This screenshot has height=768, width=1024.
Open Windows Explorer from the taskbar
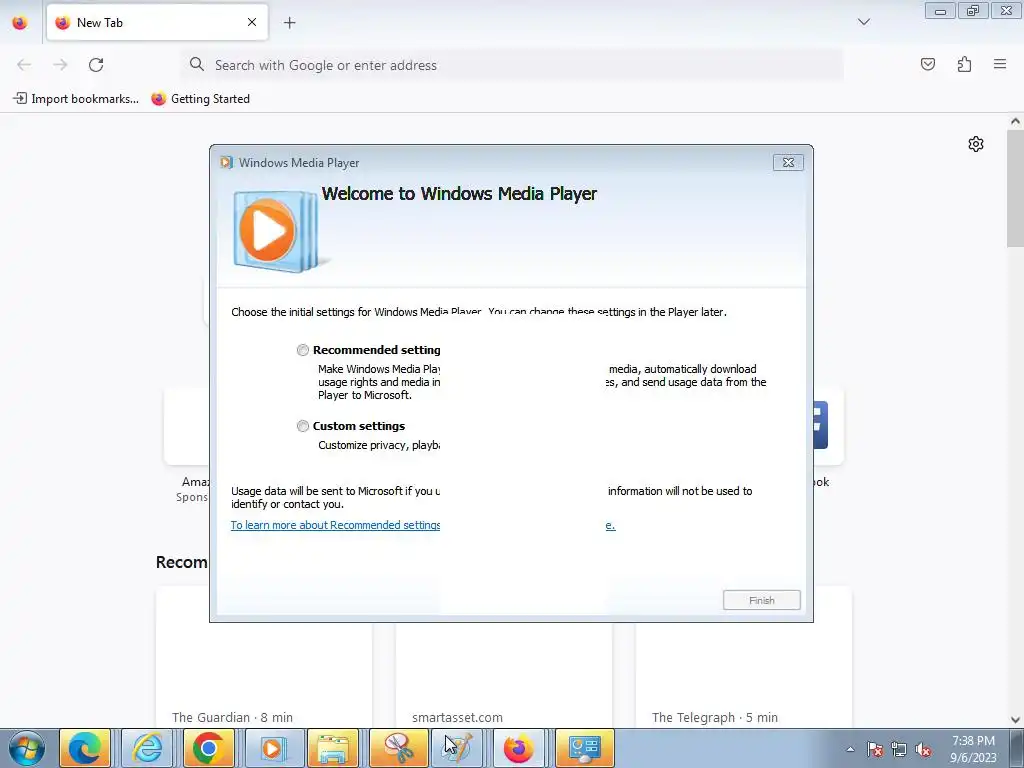coord(333,748)
